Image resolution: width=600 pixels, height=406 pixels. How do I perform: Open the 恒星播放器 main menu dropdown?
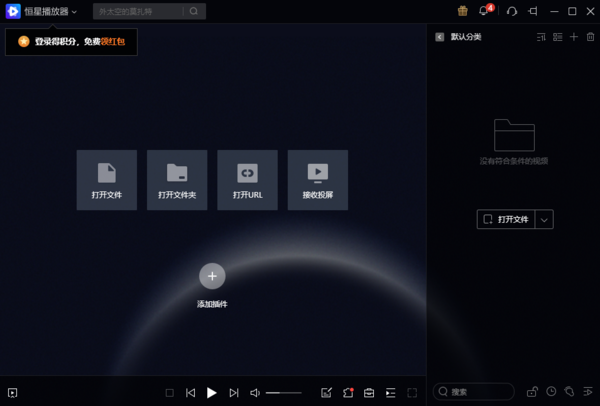[x=51, y=11]
